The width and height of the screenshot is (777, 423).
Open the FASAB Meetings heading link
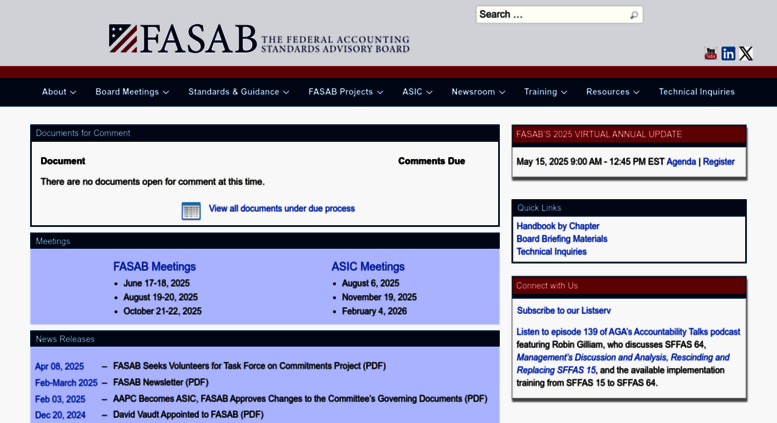[x=154, y=266]
